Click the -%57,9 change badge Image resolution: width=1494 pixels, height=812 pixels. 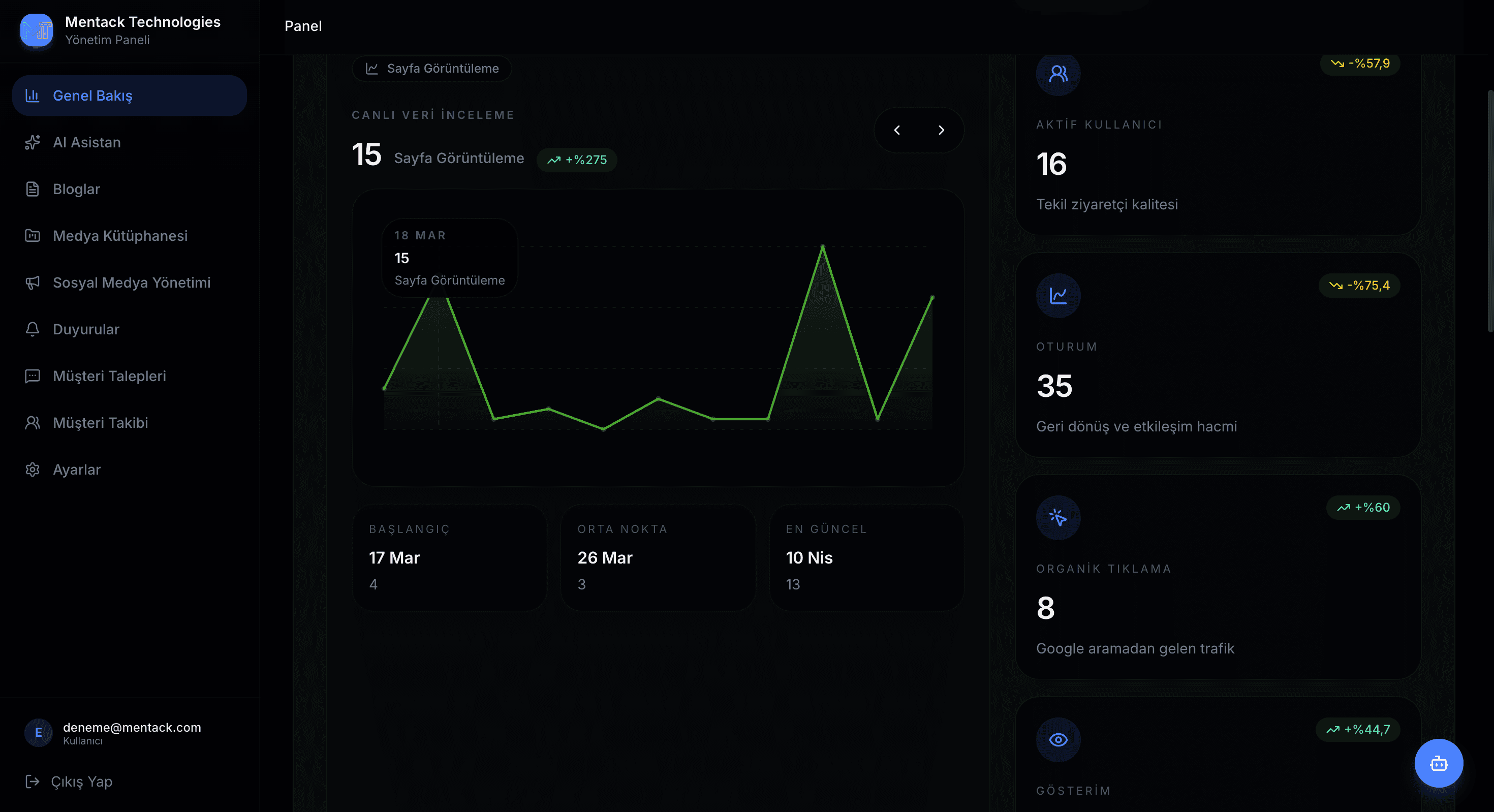pos(1360,63)
